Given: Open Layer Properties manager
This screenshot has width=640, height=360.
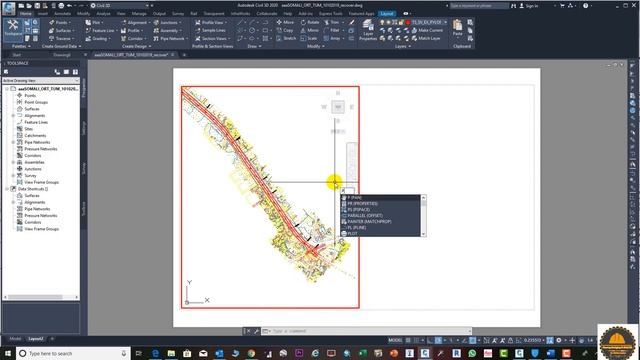Looking at the screenshot, I should [368, 30].
